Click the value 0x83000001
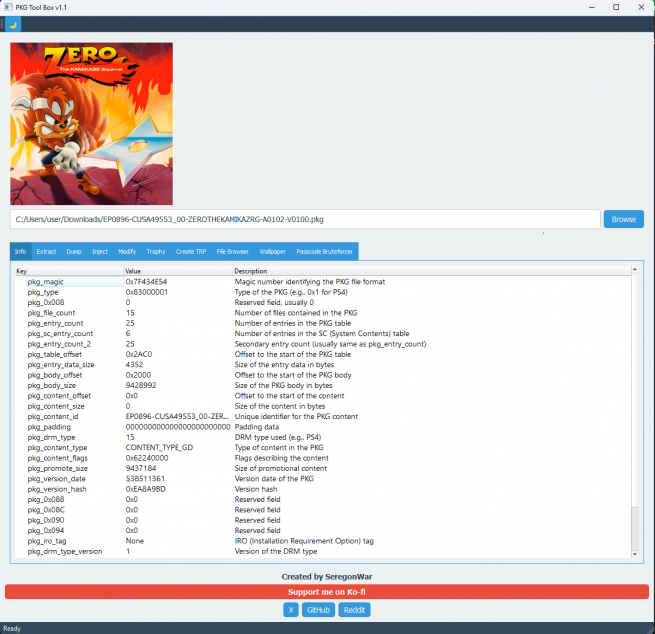 [x=147, y=292]
